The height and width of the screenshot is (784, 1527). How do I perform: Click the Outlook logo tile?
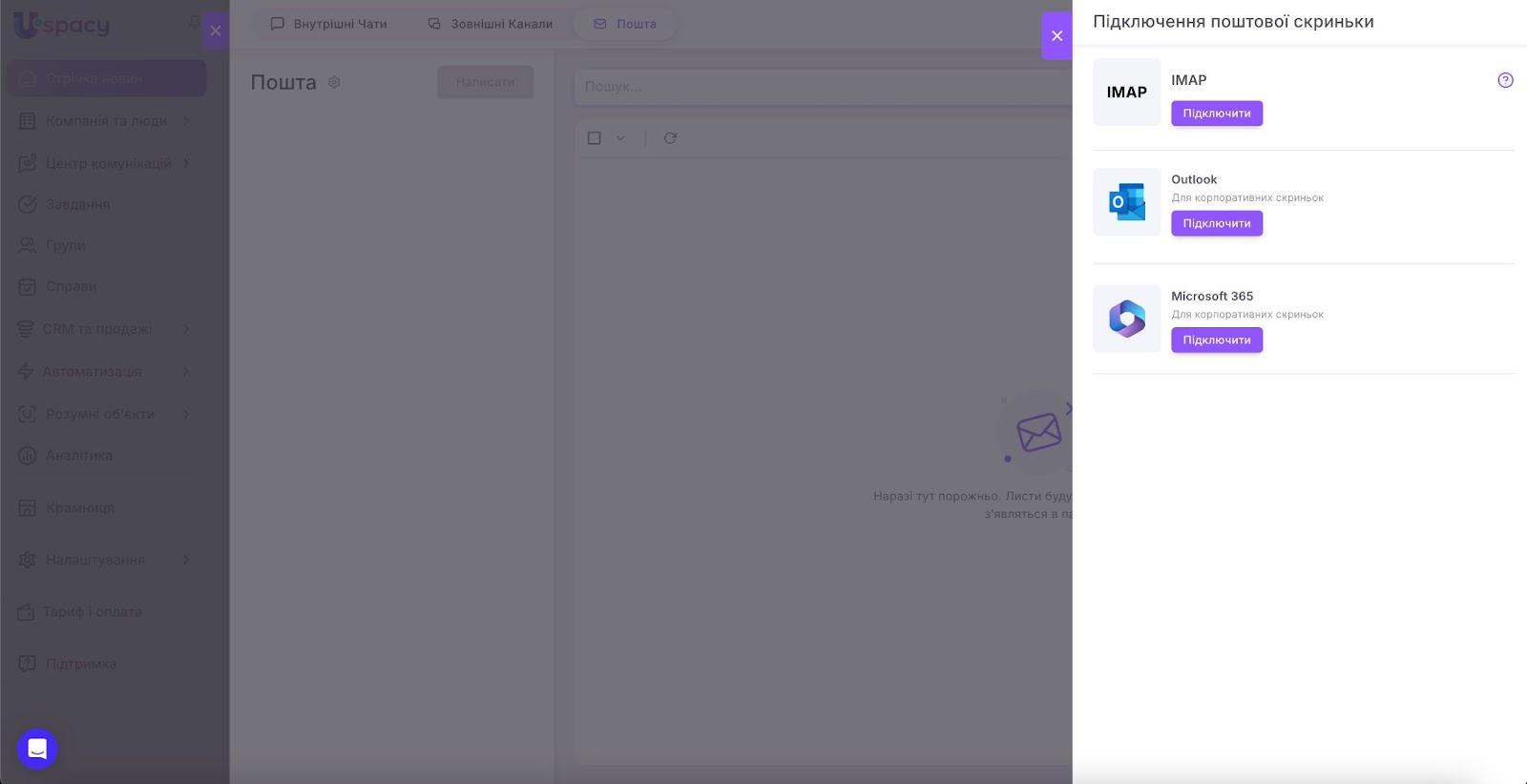click(1127, 202)
